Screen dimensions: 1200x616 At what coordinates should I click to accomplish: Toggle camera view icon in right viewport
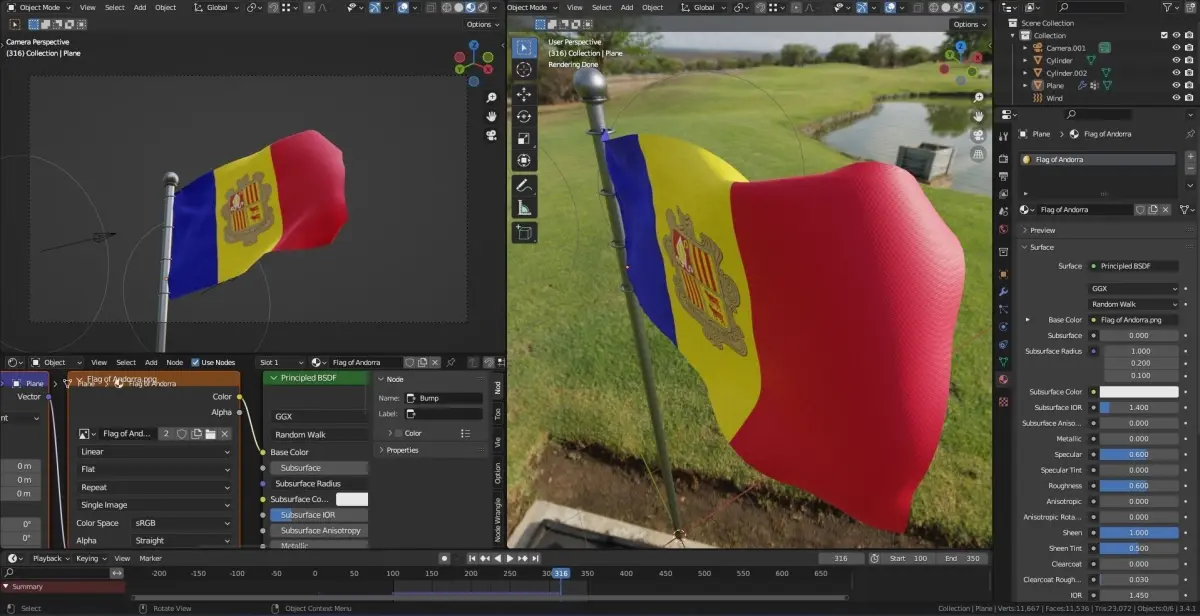[x=978, y=135]
